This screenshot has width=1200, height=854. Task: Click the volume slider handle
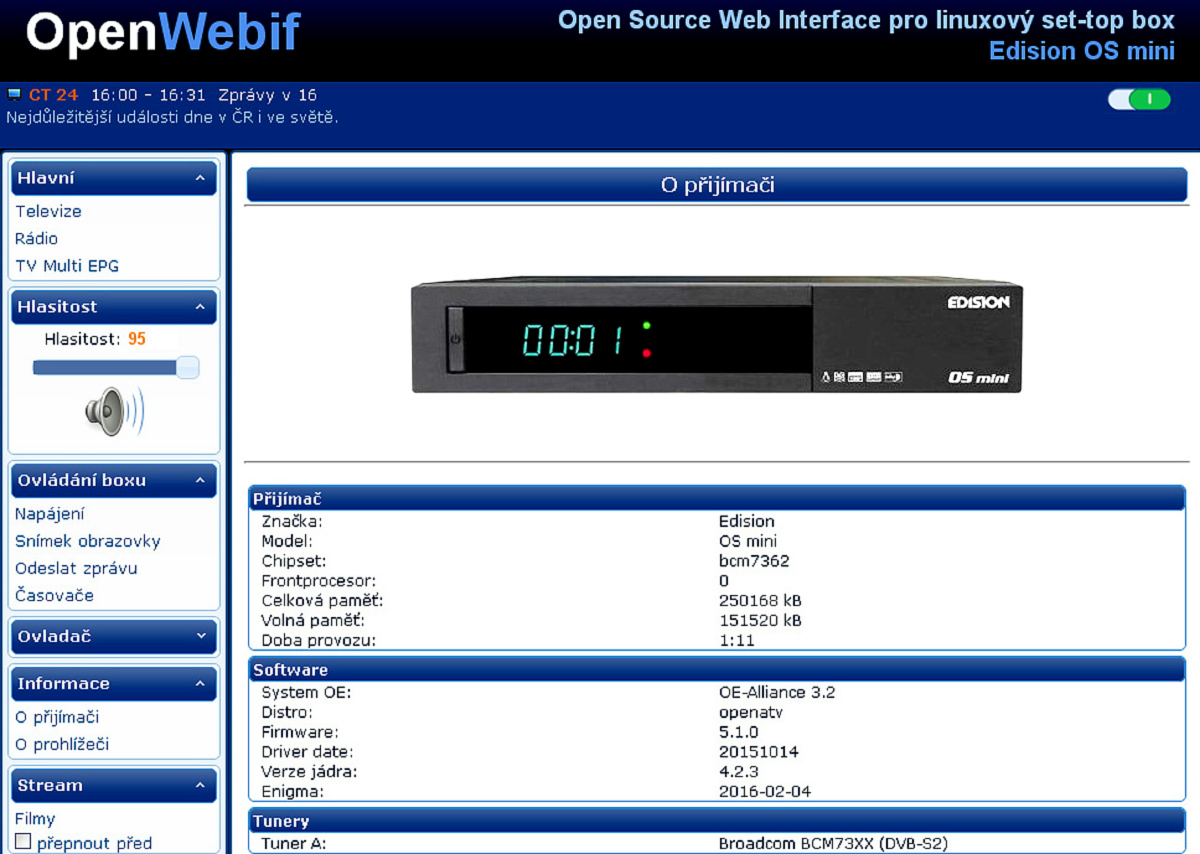(187, 368)
